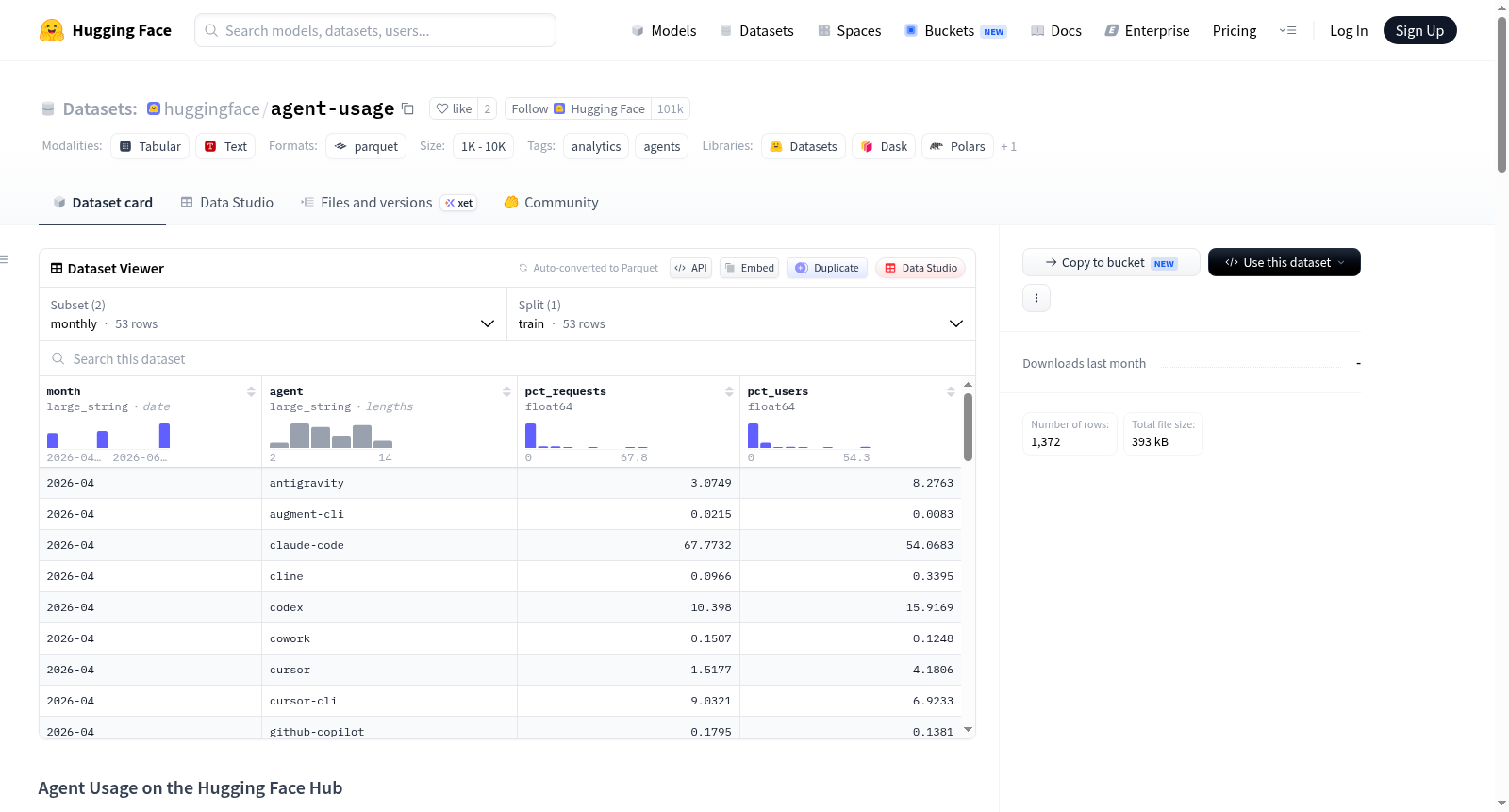Expand the Split train dropdown
The width and height of the screenshot is (1509, 812).
coord(741,314)
